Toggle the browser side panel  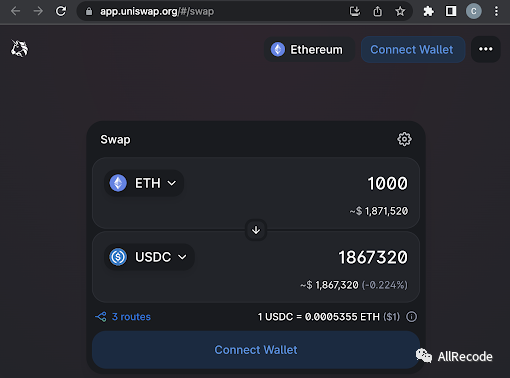(x=451, y=11)
